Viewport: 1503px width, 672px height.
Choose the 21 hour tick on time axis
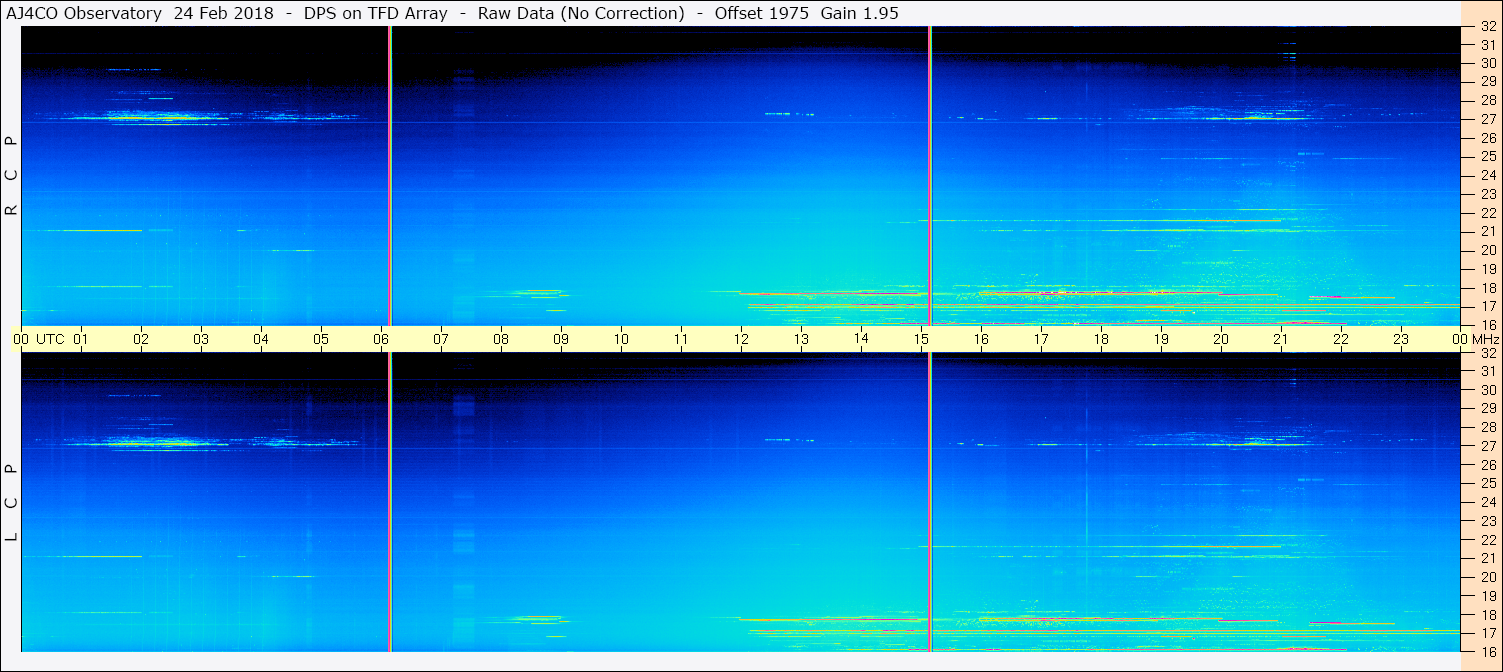[1281, 339]
